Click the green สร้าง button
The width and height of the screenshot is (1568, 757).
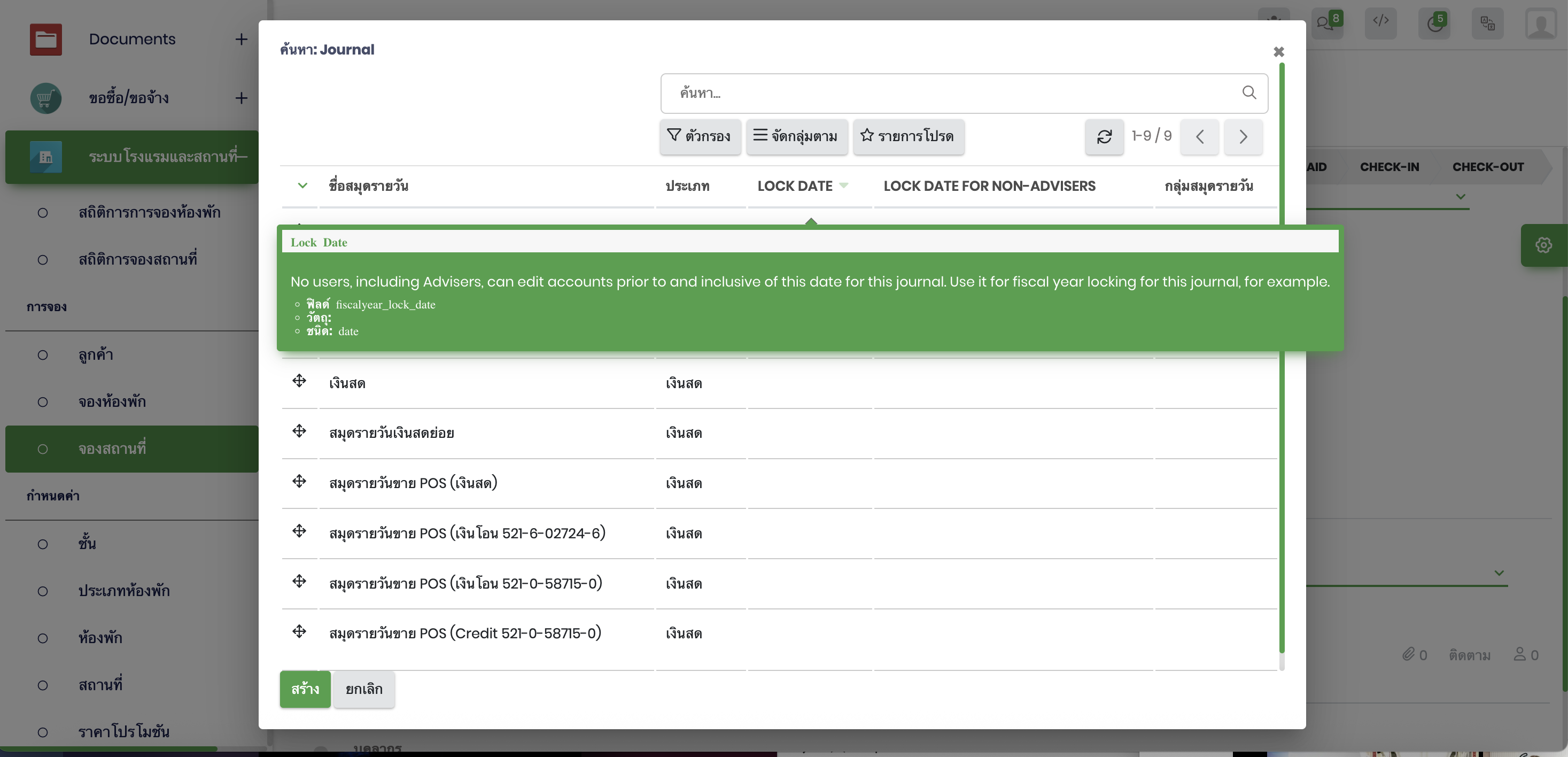pyautogui.click(x=305, y=689)
